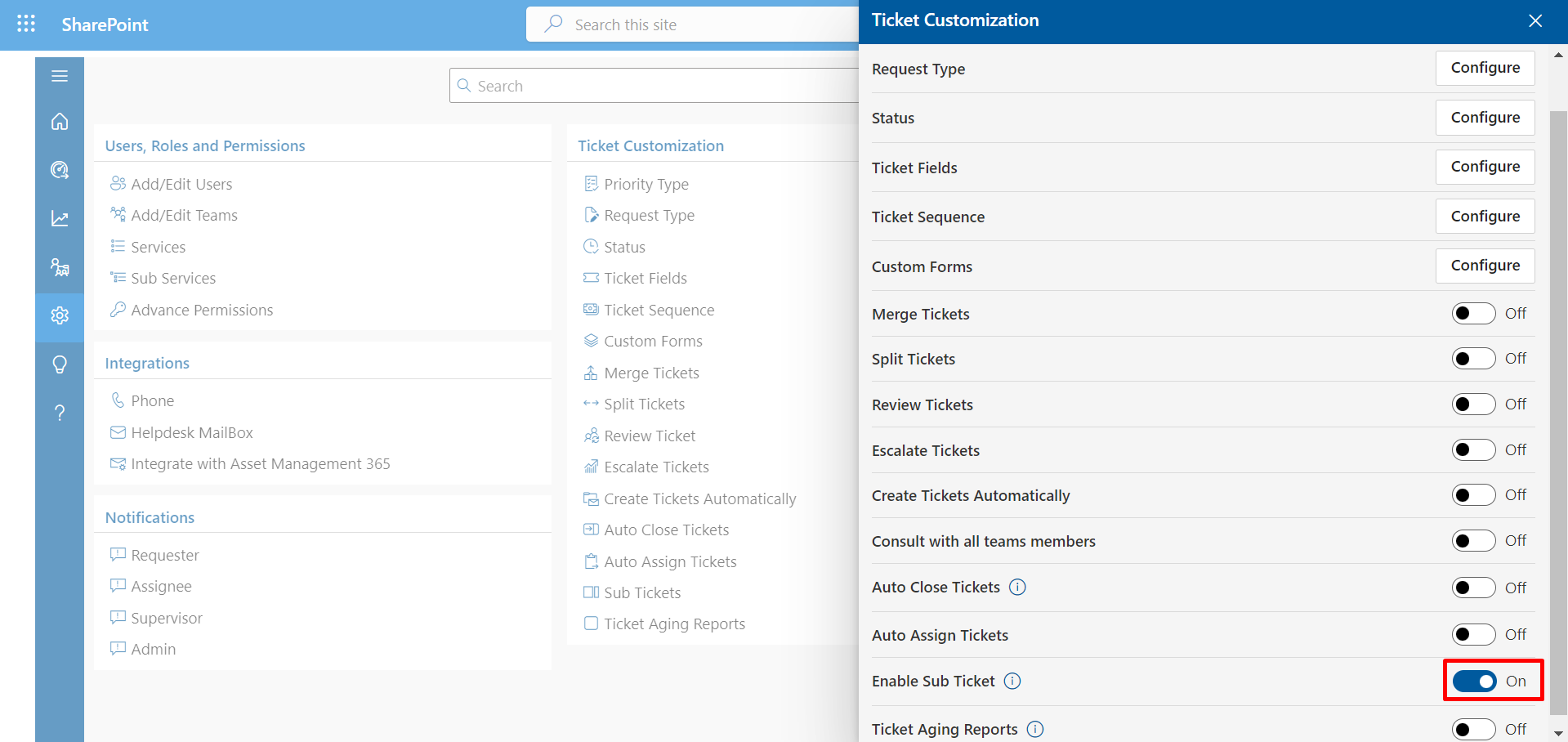1568x742 pixels.
Task: Click the Merge Tickets icon
Action: click(592, 373)
